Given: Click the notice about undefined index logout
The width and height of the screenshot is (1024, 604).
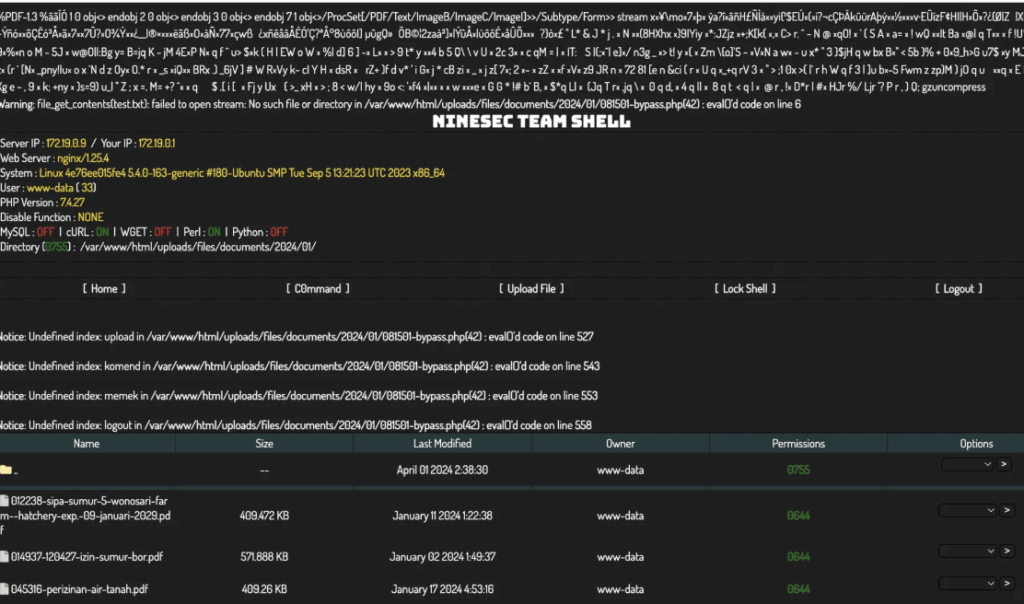Looking at the screenshot, I should point(296,425).
